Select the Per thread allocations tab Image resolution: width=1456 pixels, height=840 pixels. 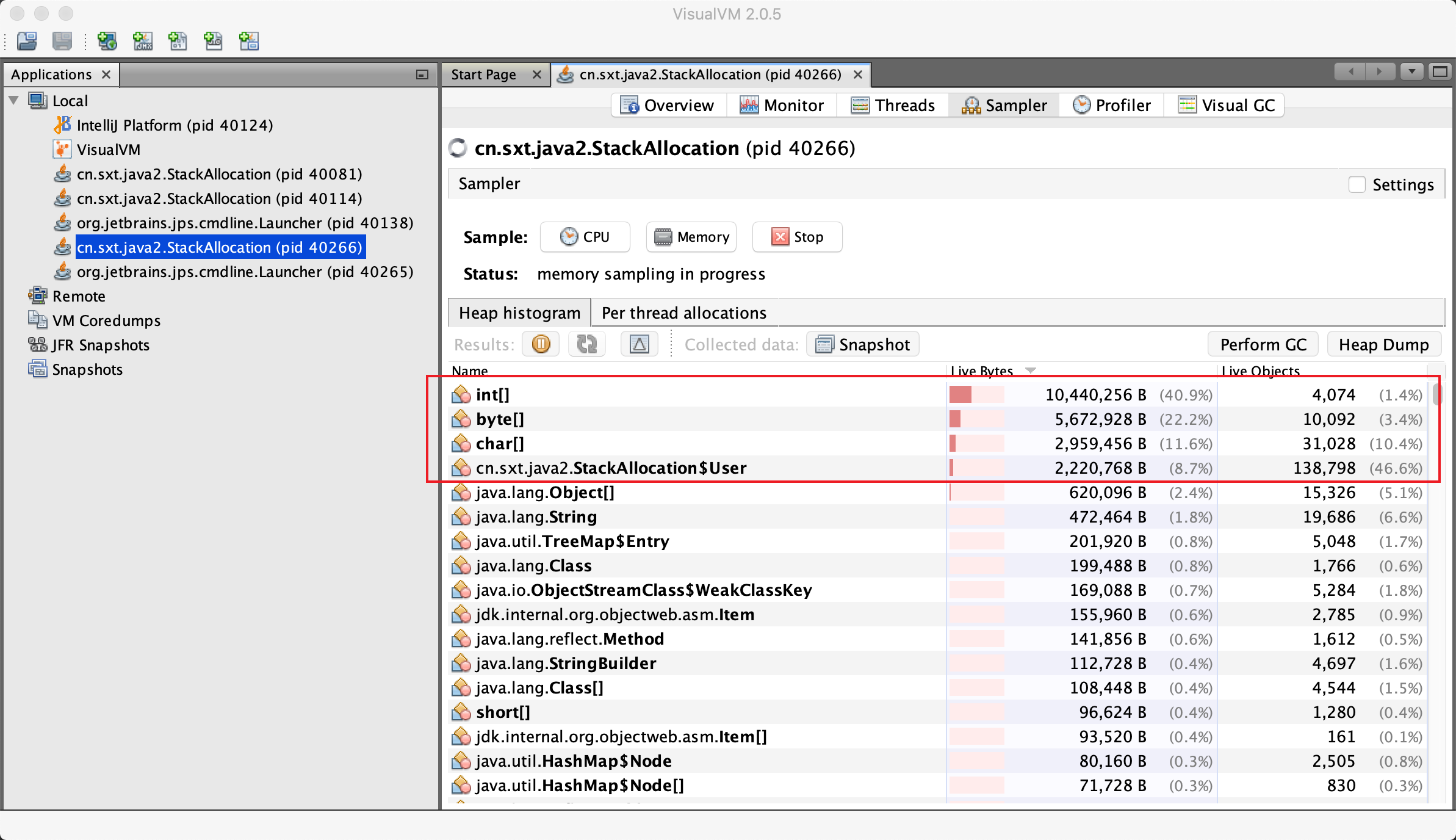point(684,313)
